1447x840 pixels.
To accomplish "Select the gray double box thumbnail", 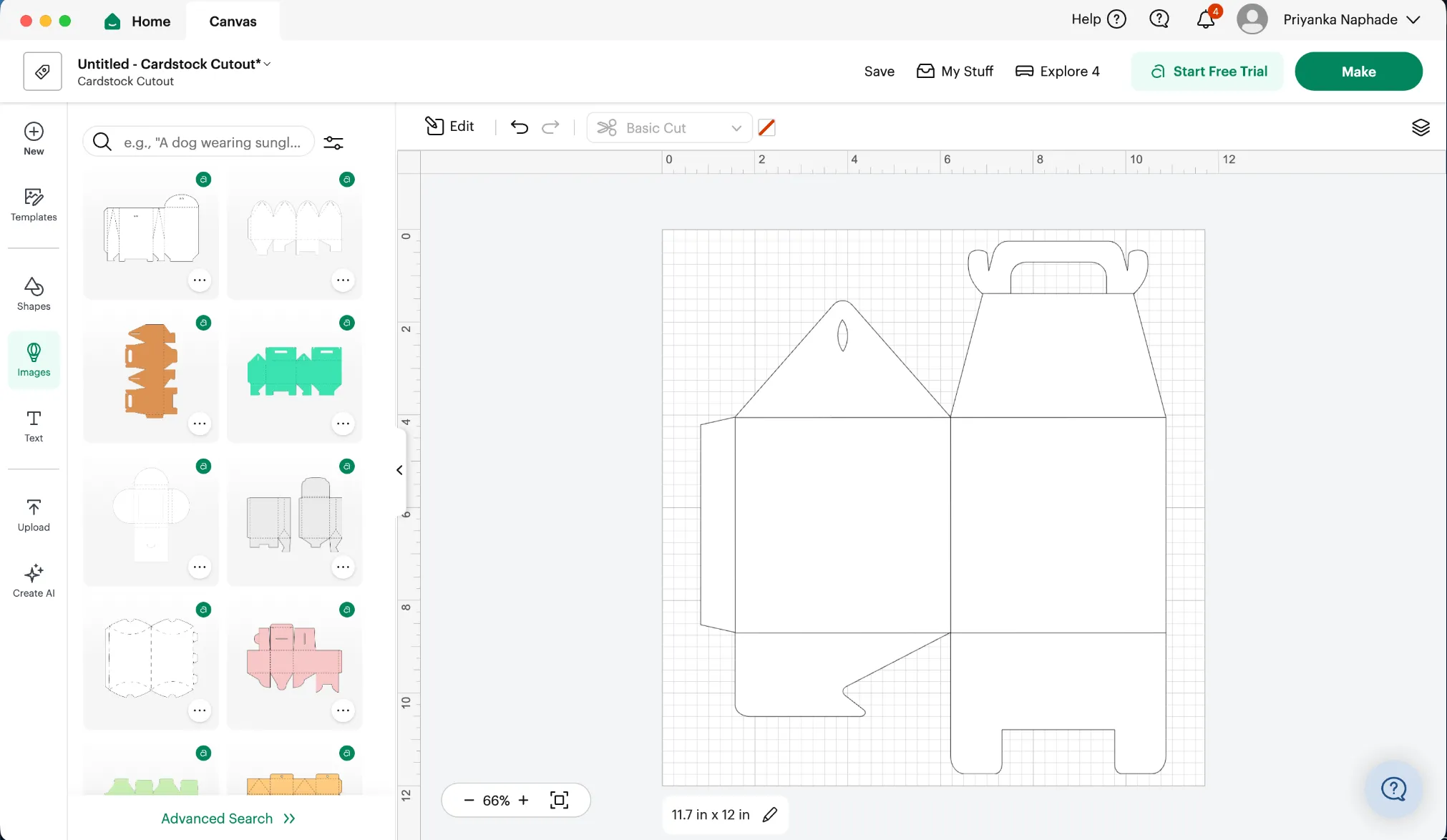I will [294, 515].
